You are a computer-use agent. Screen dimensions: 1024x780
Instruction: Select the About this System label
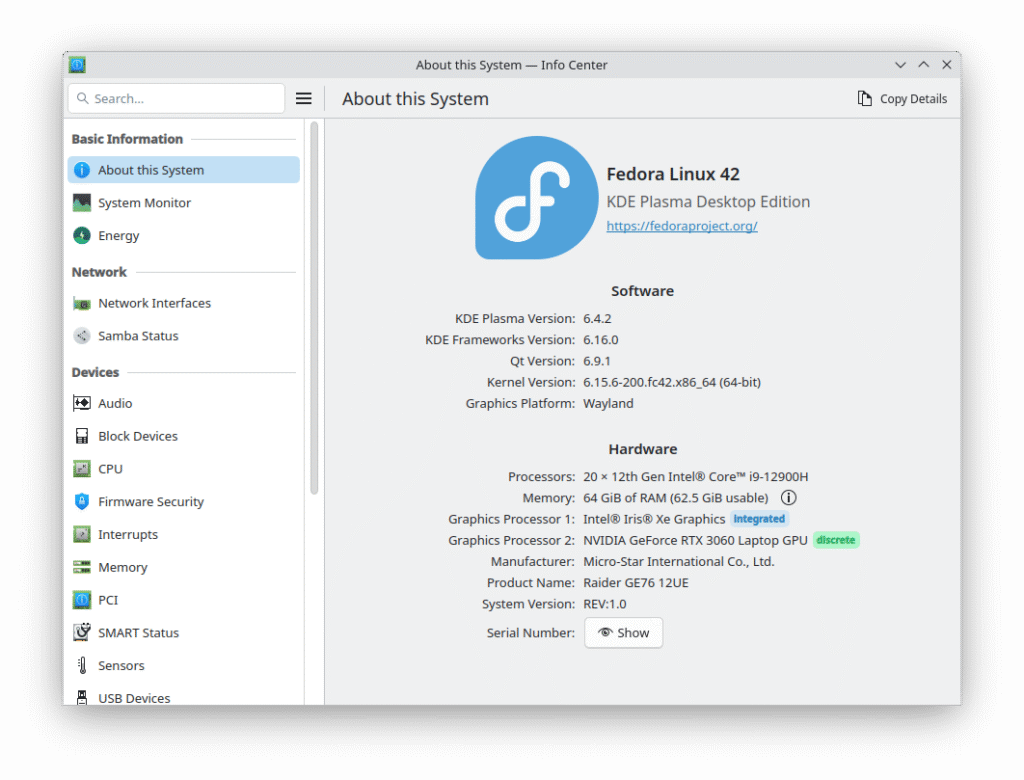pos(151,170)
